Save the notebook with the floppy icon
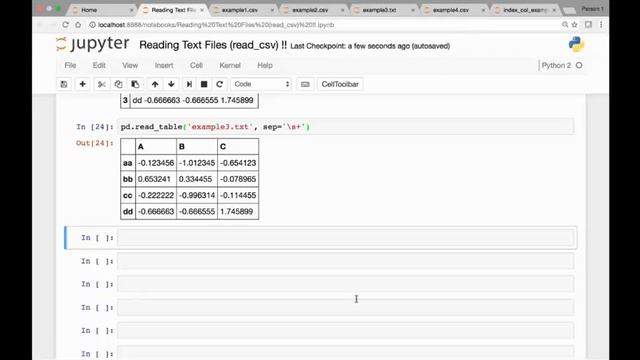 (x=64, y=84)
